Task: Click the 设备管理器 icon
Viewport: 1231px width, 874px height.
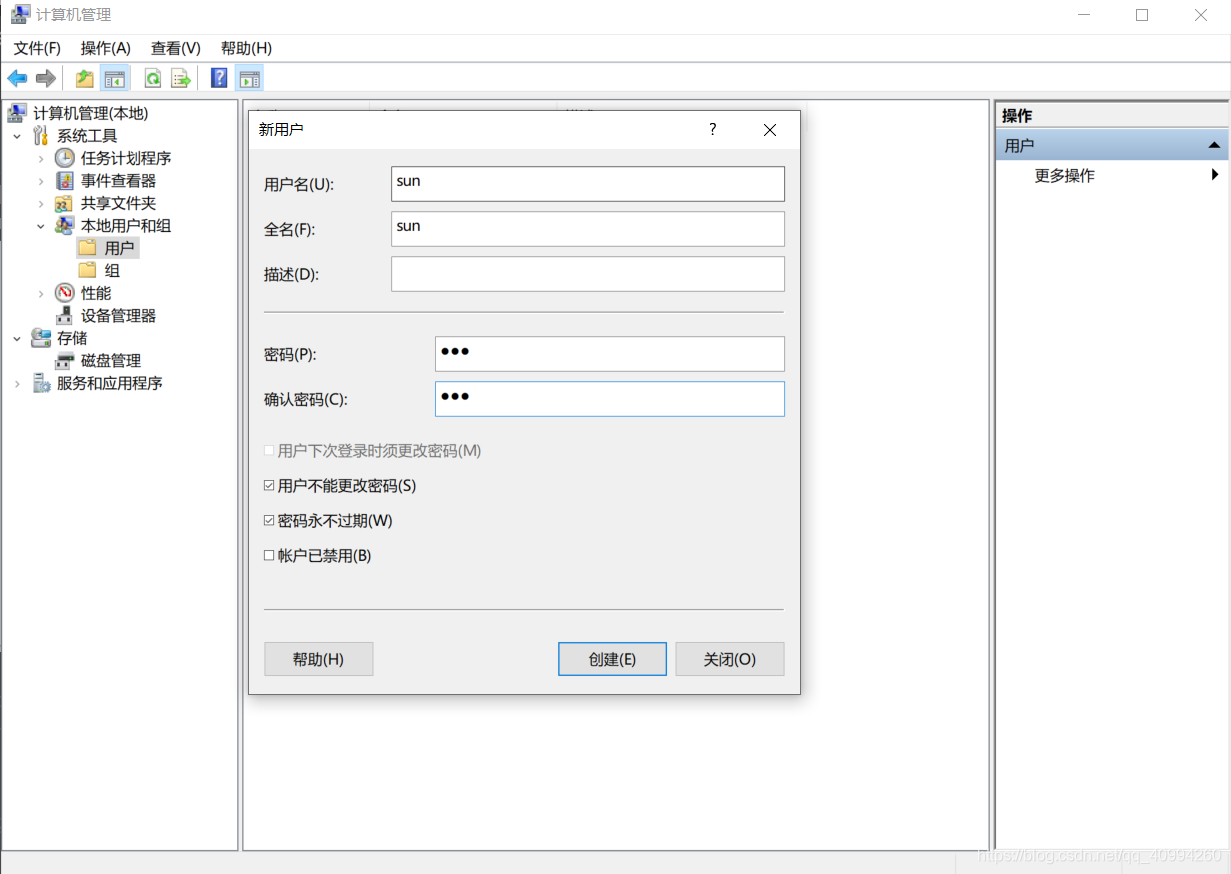Action: pyautogui.click(x=65, y=316)
